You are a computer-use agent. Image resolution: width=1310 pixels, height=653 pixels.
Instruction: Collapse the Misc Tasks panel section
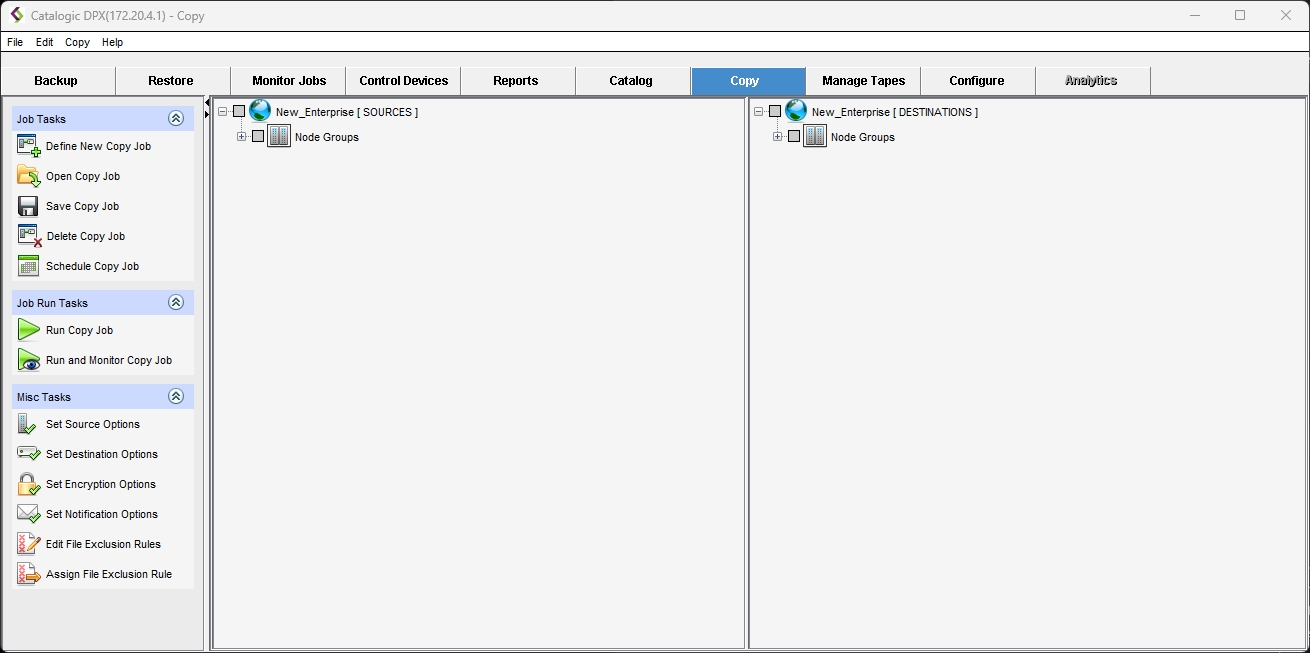point(176,397)
